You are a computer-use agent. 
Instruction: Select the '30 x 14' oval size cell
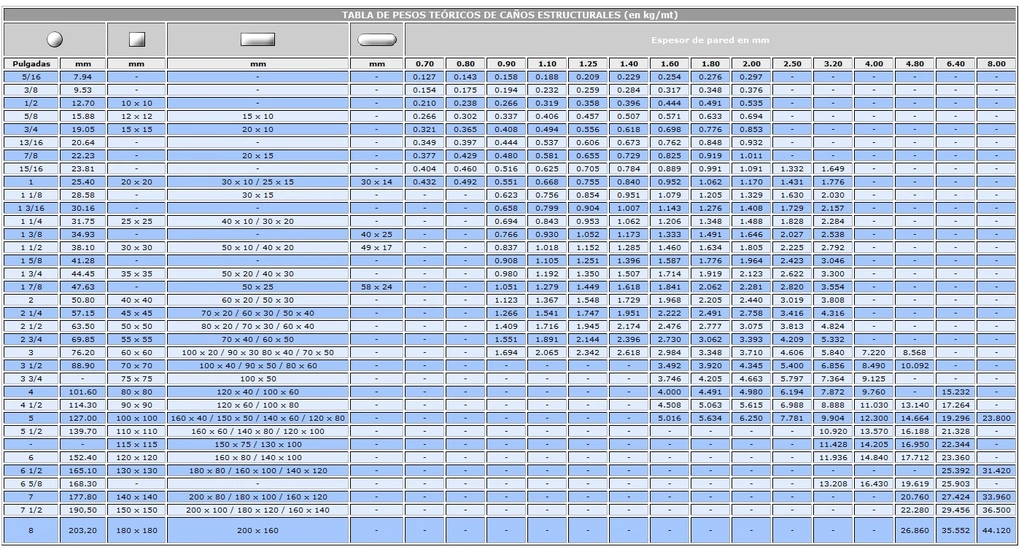(376, 181)
